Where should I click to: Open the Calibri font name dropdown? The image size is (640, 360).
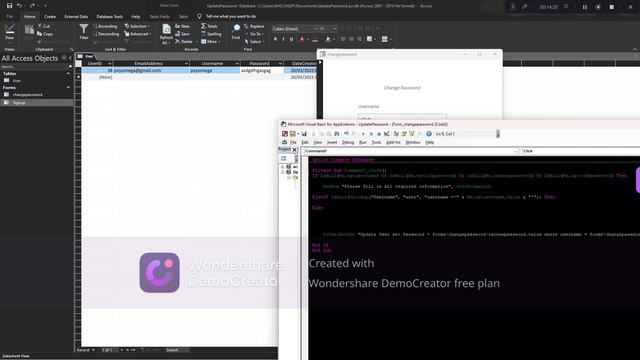point(316,29)
